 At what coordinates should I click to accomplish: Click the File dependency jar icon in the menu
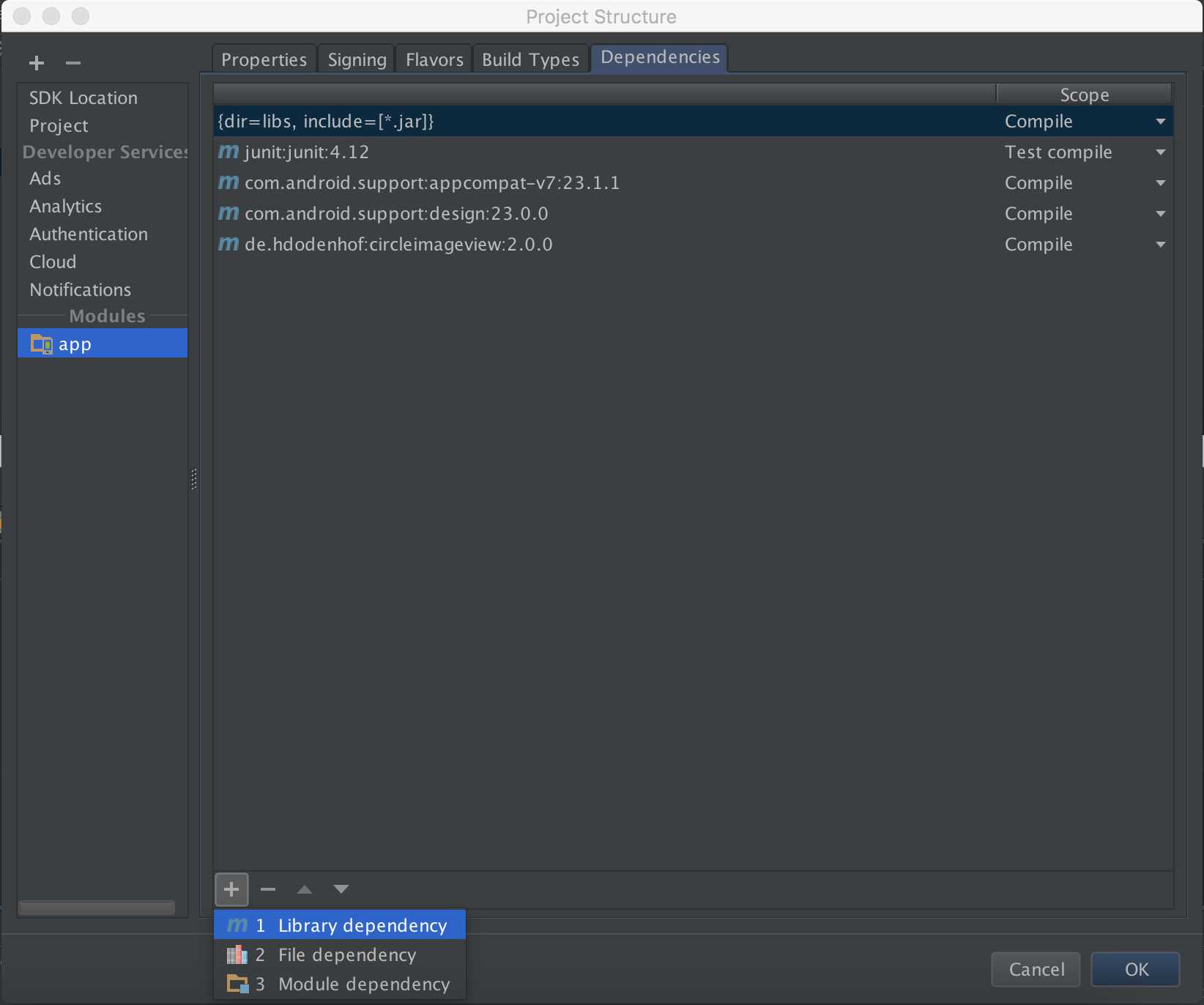pos(237,954)
